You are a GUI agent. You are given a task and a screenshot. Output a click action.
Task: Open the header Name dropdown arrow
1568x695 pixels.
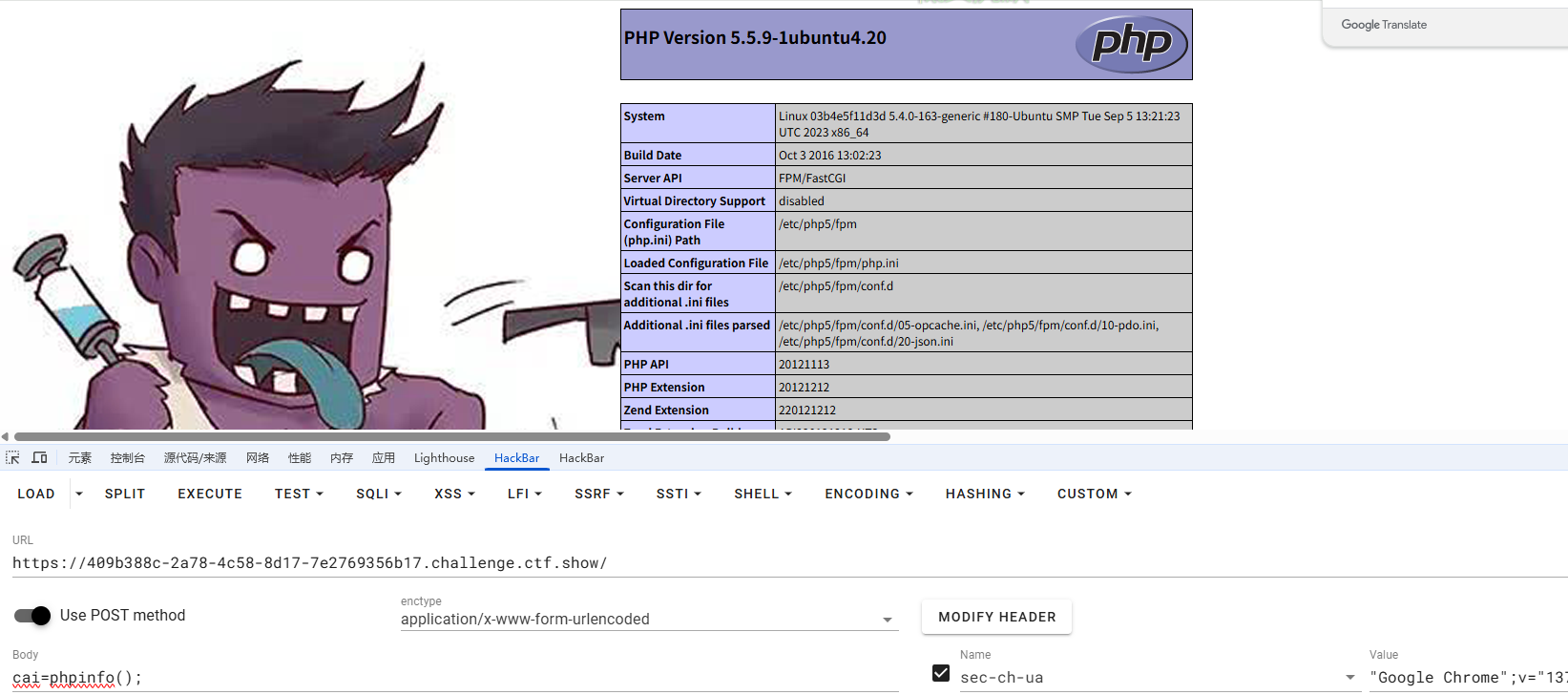pyautogui.click(x=1349, y=677)
